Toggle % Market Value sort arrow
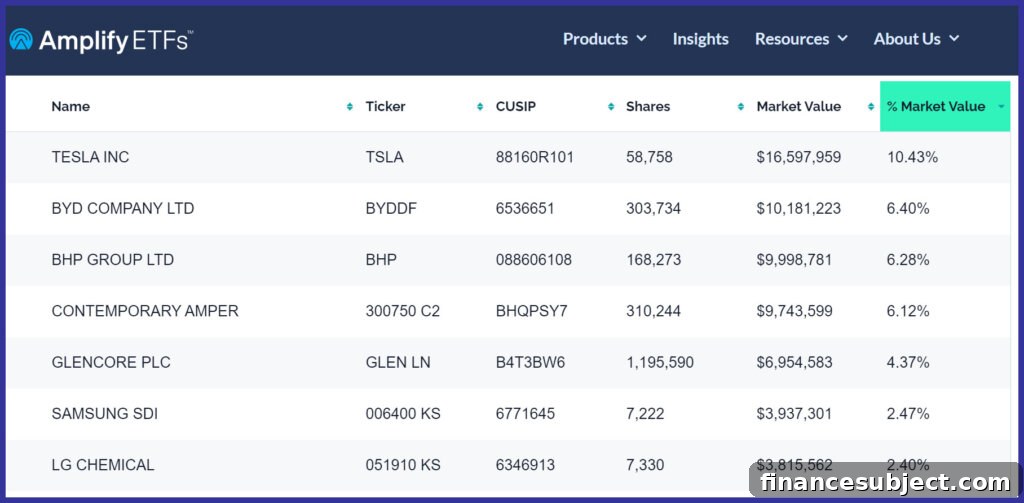The width and height of the screenshot is (1024, 503). click(x=1001, y=106)
